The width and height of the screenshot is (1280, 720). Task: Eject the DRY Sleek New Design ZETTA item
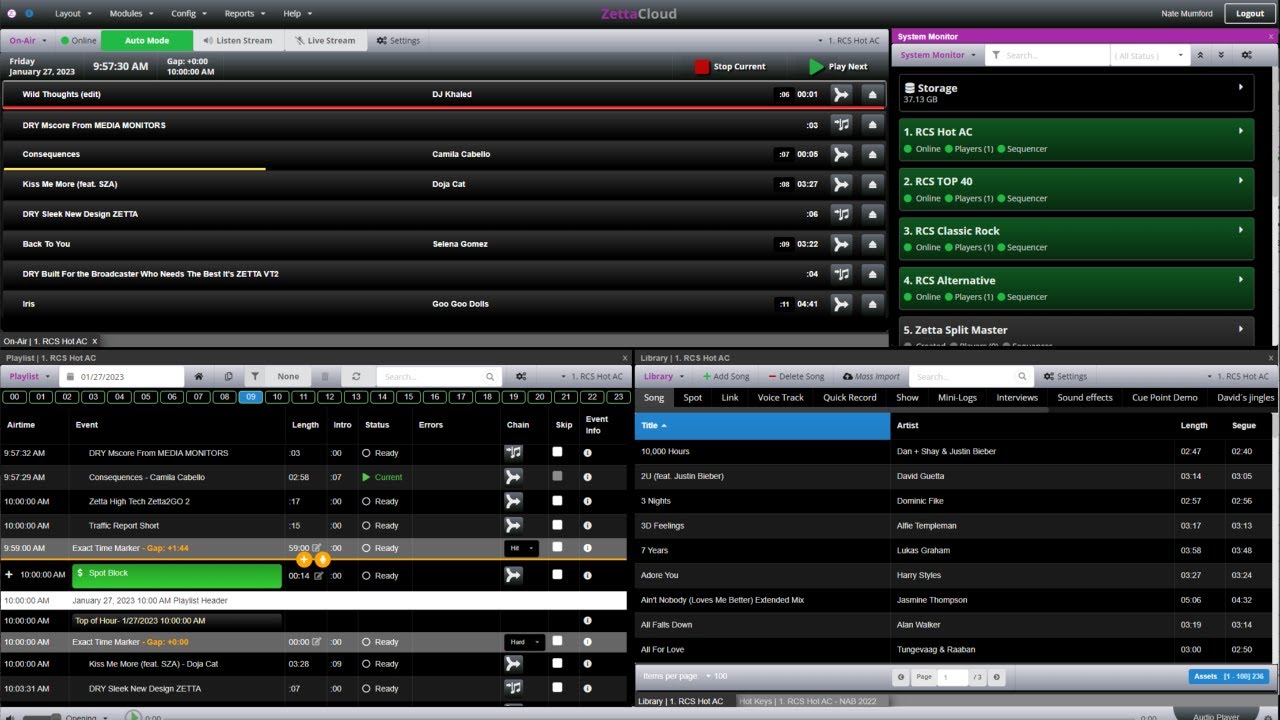click(872, 214)
